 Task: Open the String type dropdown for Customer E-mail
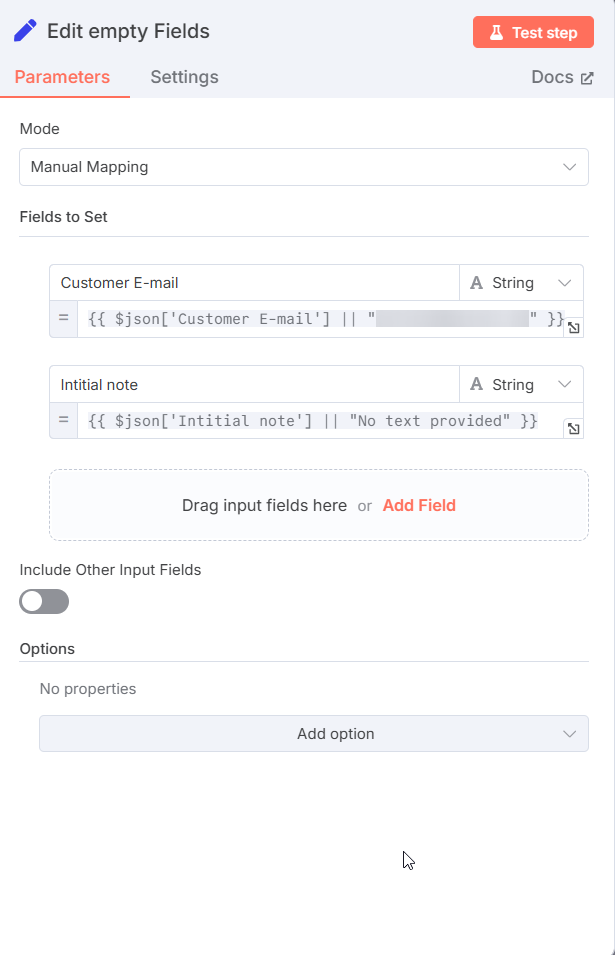tap(521, 283)
